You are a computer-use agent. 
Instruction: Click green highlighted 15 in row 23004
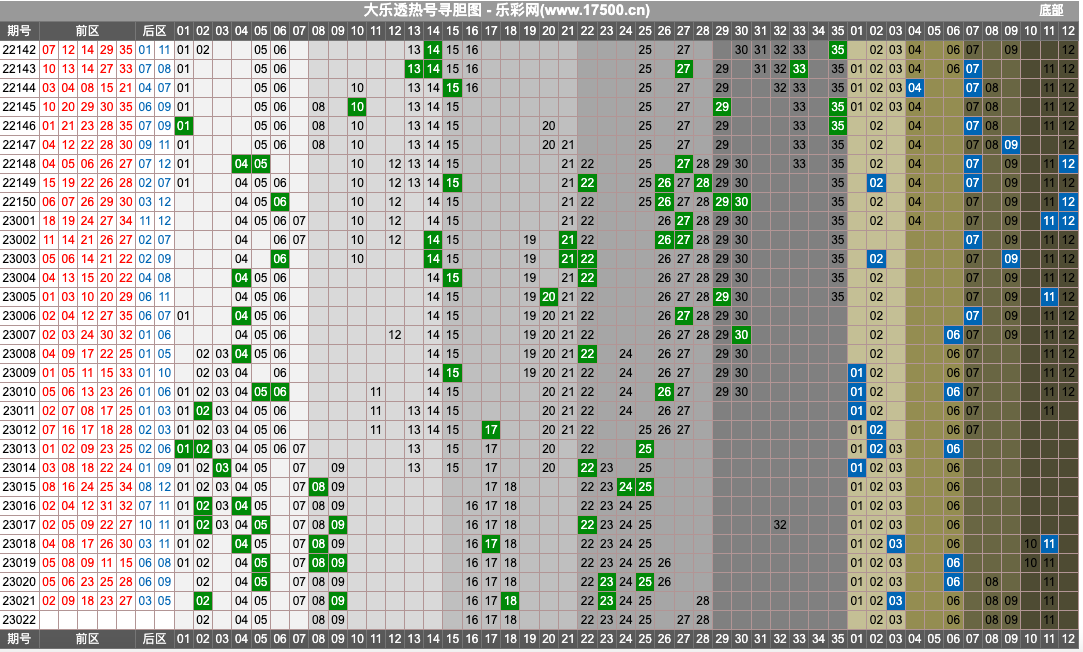pyautogui.click(x=452, y=278)
